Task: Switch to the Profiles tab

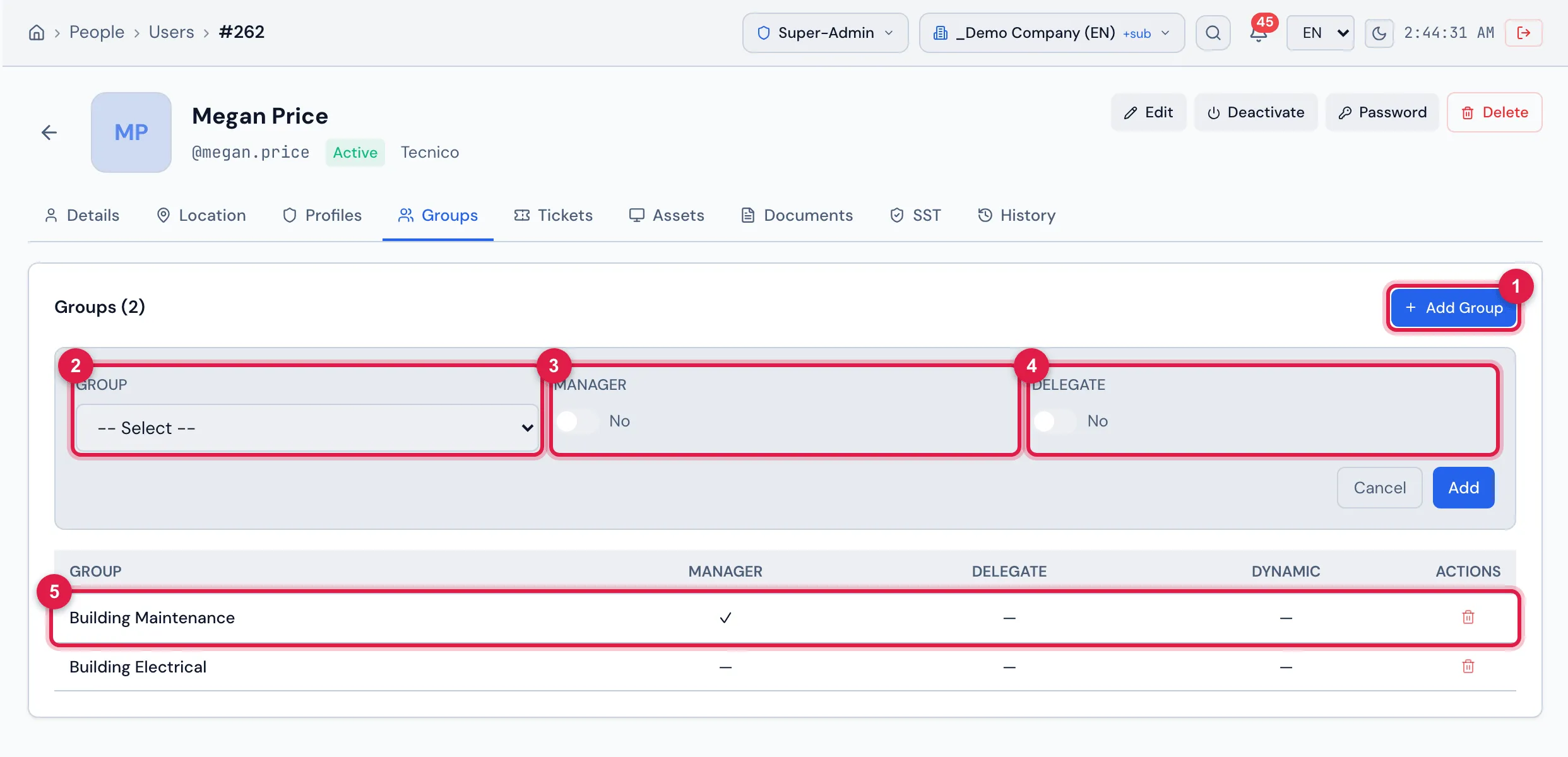Action: pos(323,215)
